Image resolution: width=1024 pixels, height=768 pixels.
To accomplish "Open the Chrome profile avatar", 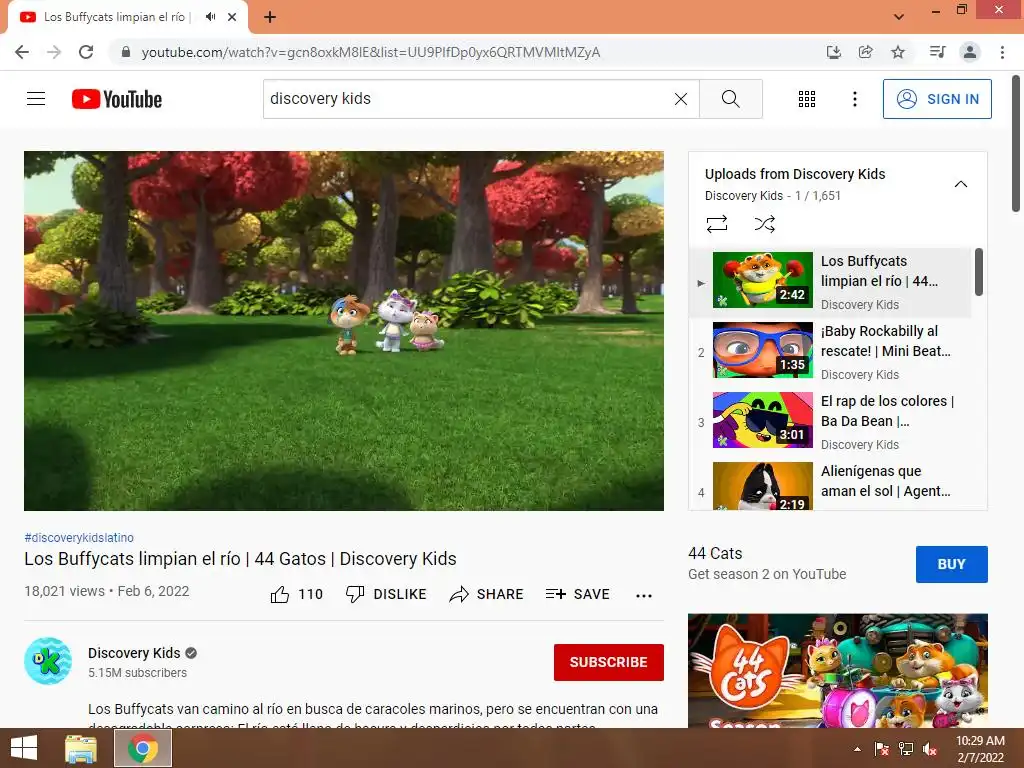I will (x=970, y=52).
